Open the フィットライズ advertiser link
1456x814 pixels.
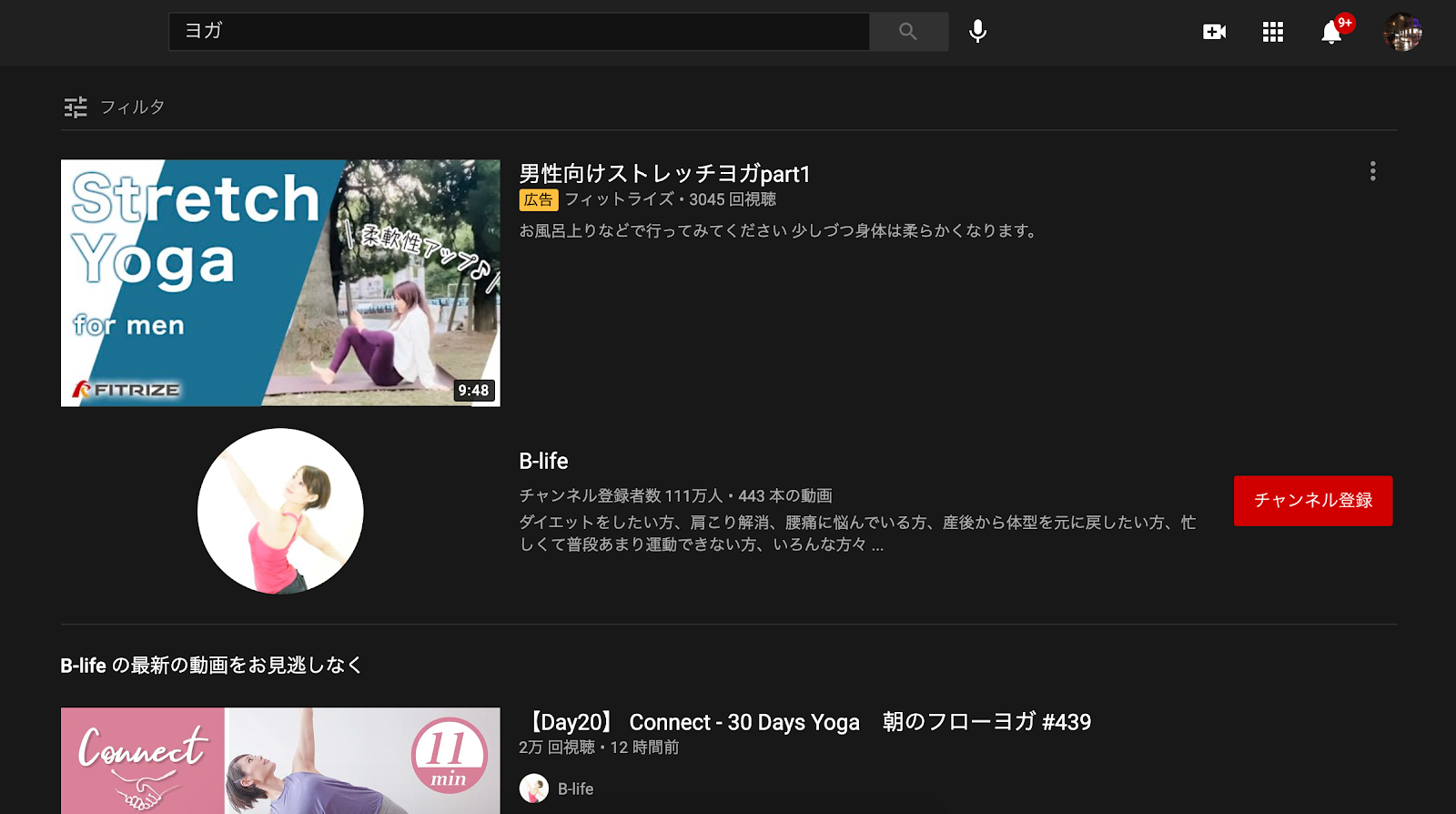pyautogui.click(x=619, y=199)
